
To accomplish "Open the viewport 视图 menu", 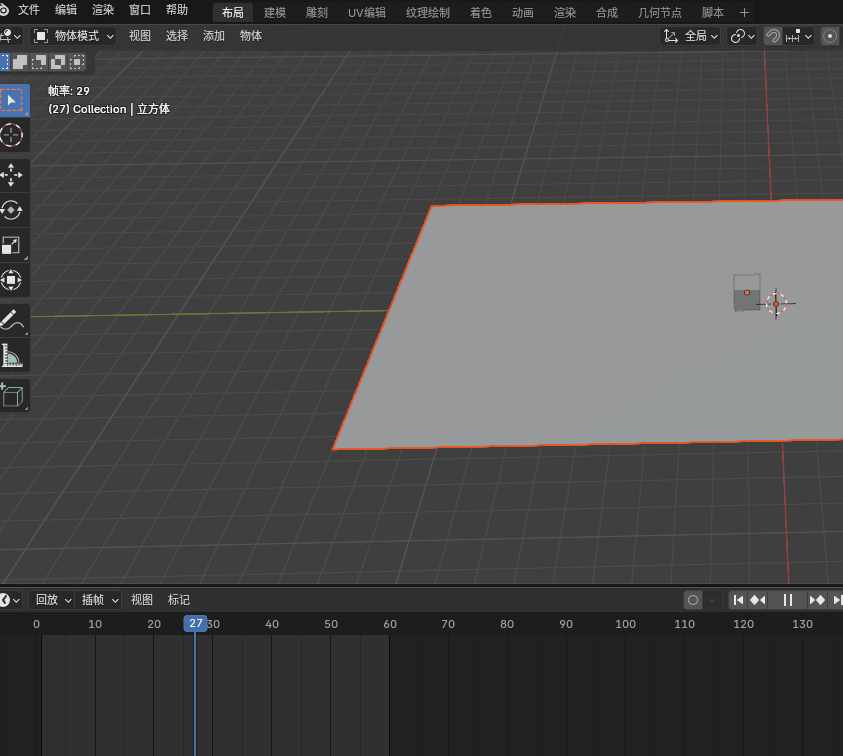I will click(x=140, y=36).
